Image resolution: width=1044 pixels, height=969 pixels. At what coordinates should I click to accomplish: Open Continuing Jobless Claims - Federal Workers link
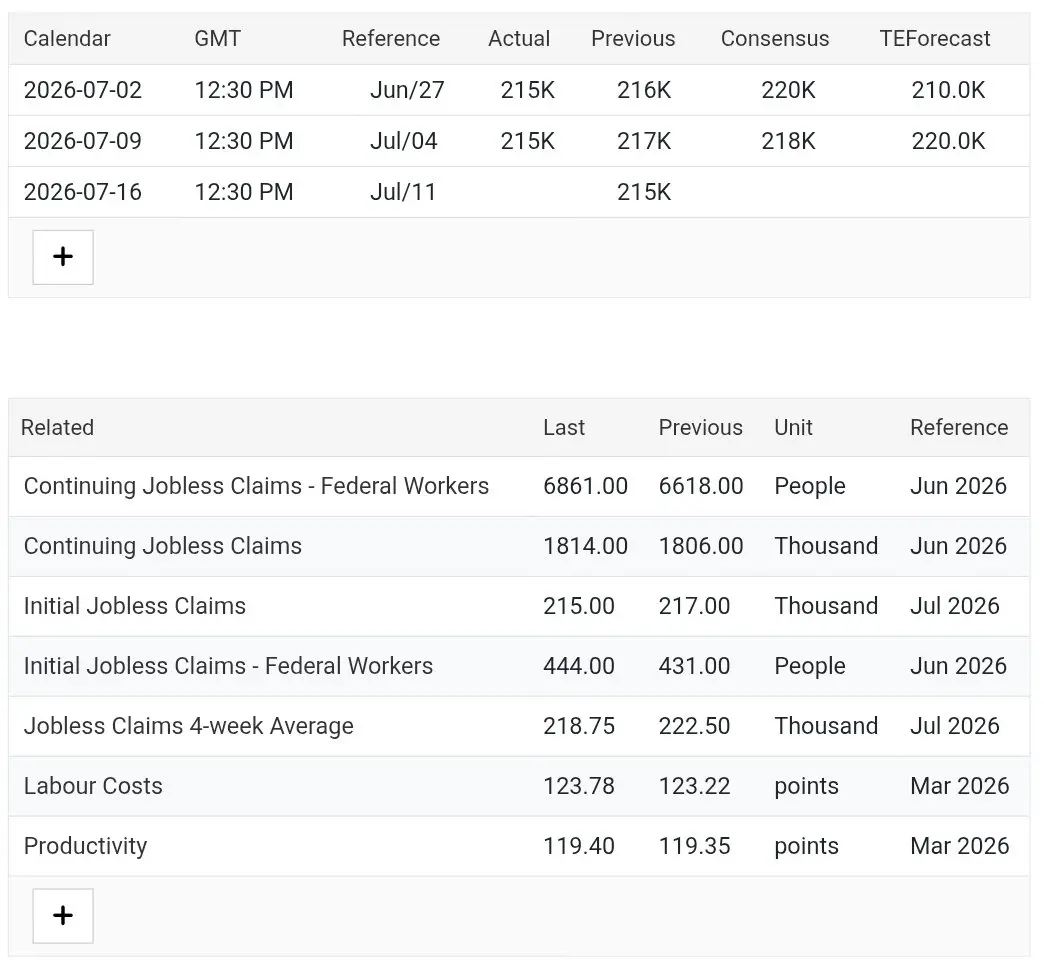click(x=256, y=486)
